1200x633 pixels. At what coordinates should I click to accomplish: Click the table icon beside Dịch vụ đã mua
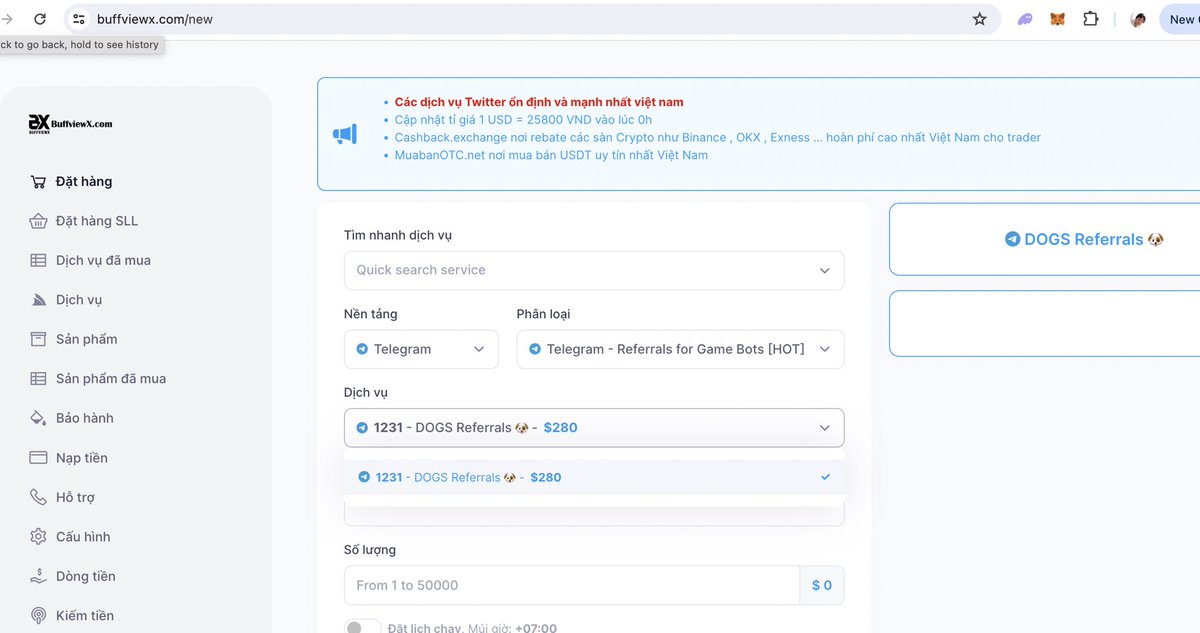[38, 260]
